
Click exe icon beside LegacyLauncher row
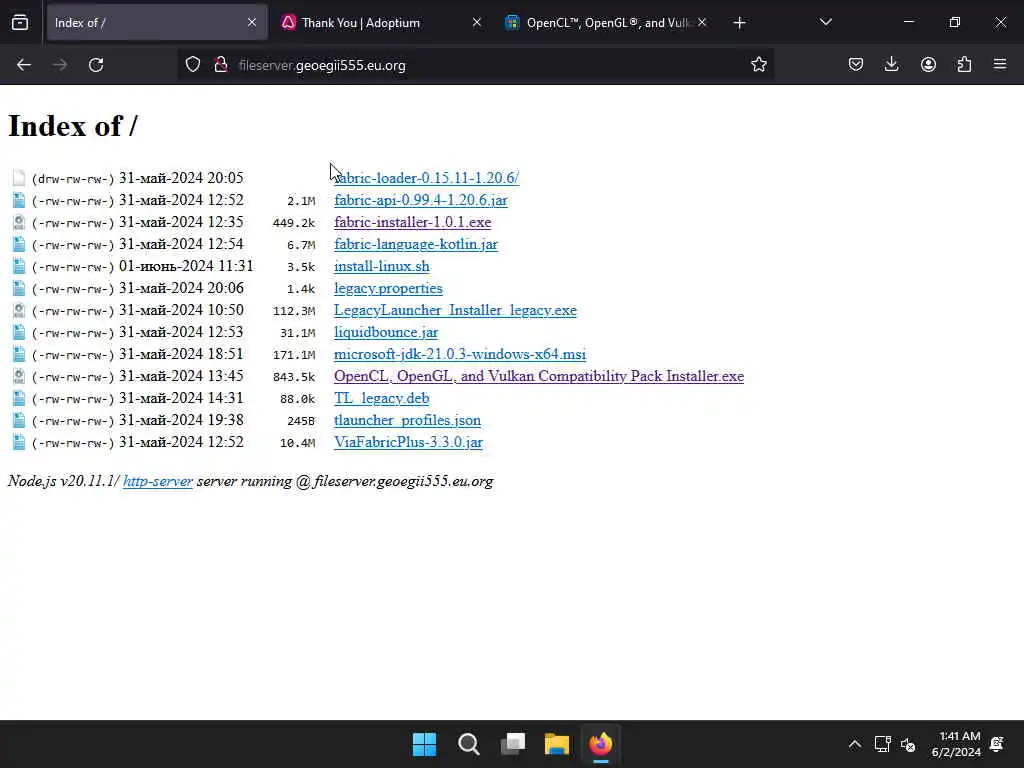pos(19,310)
